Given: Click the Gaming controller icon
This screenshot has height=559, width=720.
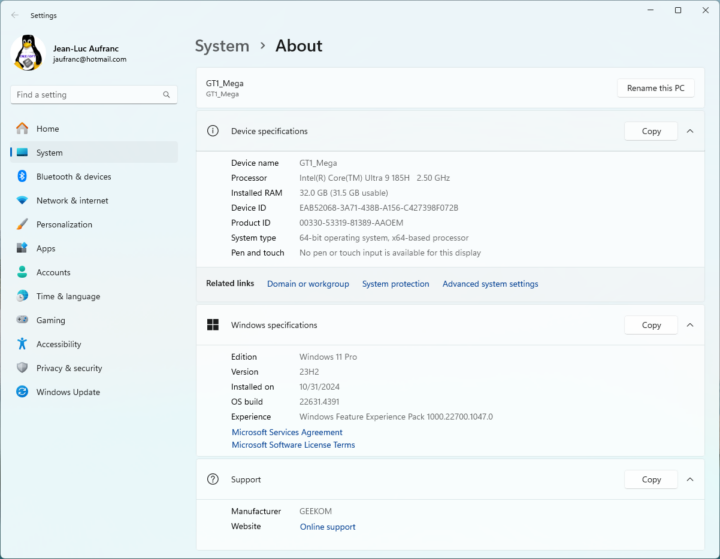Looking at the screenshot, I should [x=22, y=320].
